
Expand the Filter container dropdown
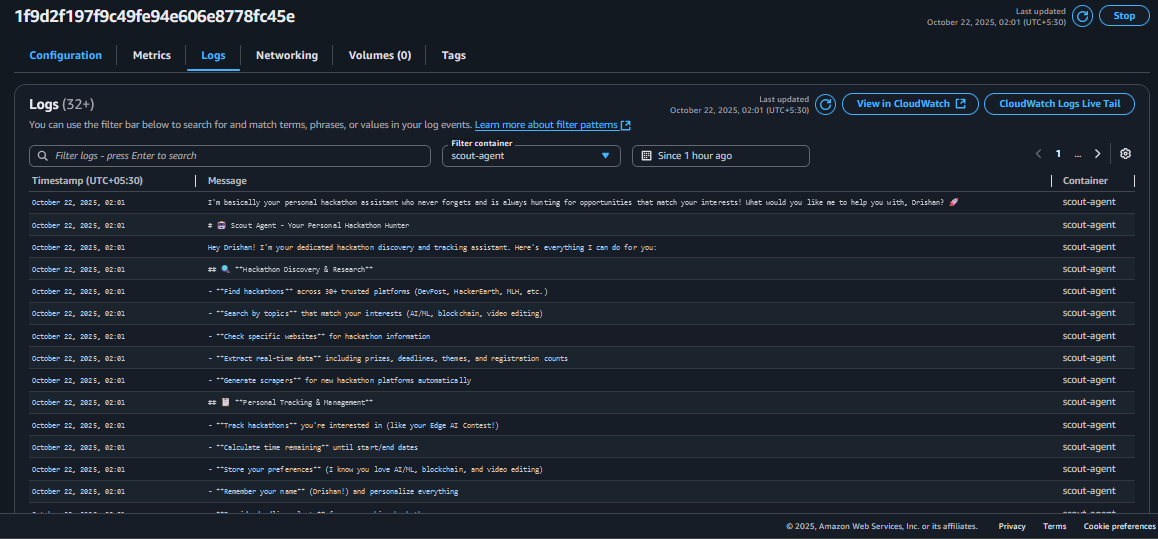(x=531, y=156)
